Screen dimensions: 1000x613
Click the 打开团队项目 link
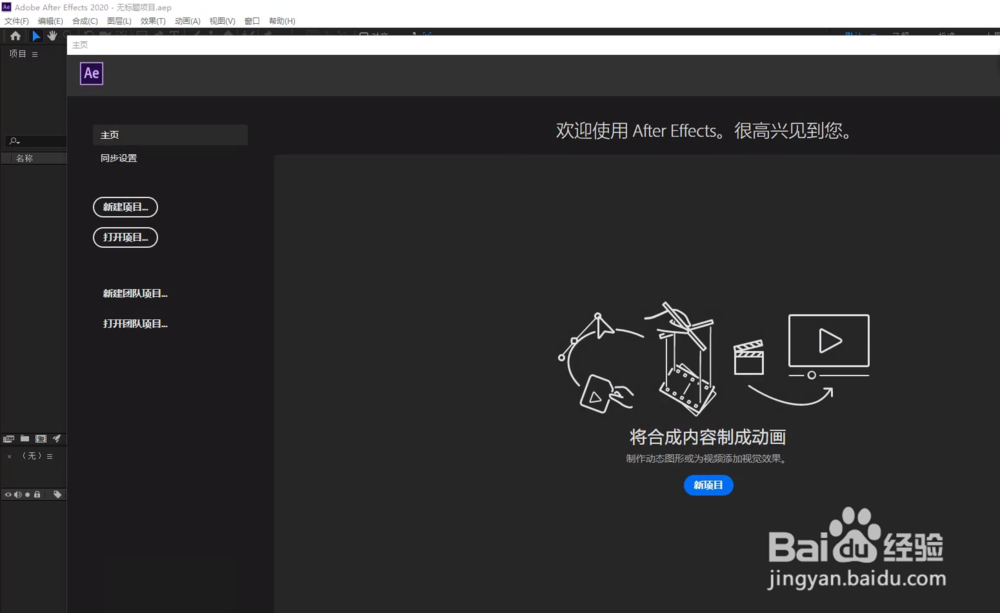click(x=133, y=323)
